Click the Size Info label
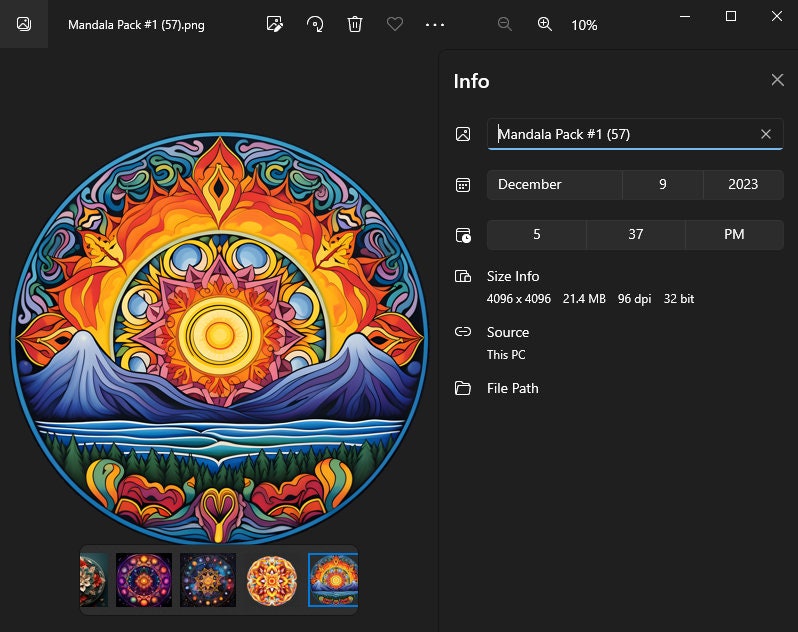The height and width of the screenshot is (632, 798). point(513,276)
